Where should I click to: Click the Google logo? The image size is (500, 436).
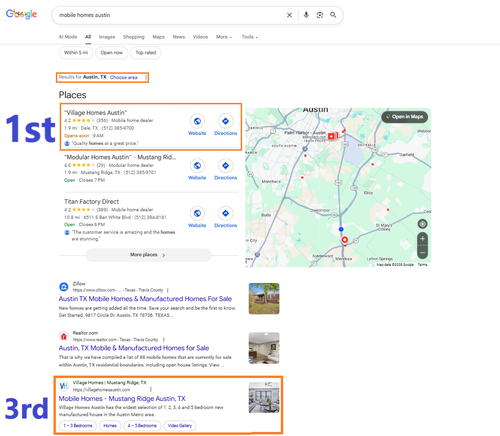tap(21, 14)
